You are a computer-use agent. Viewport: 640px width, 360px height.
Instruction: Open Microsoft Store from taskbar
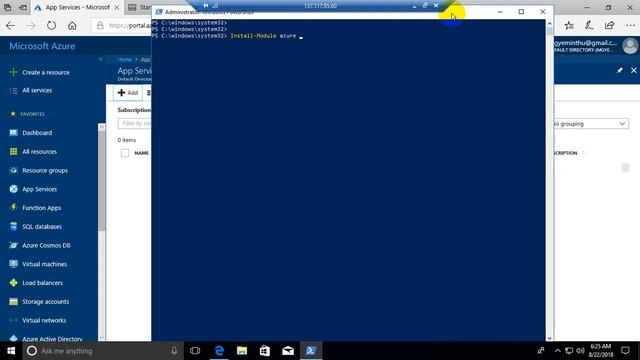tap(265, 351)
